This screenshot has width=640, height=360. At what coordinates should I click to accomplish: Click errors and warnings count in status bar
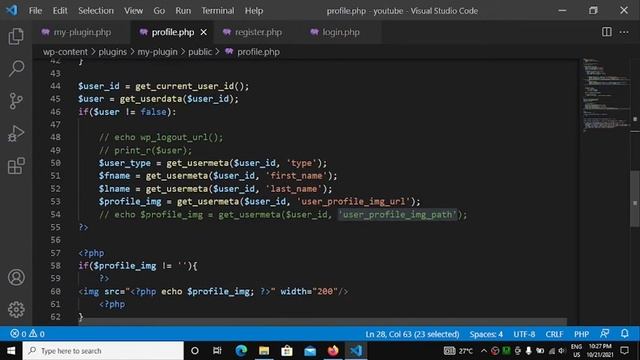27,334
